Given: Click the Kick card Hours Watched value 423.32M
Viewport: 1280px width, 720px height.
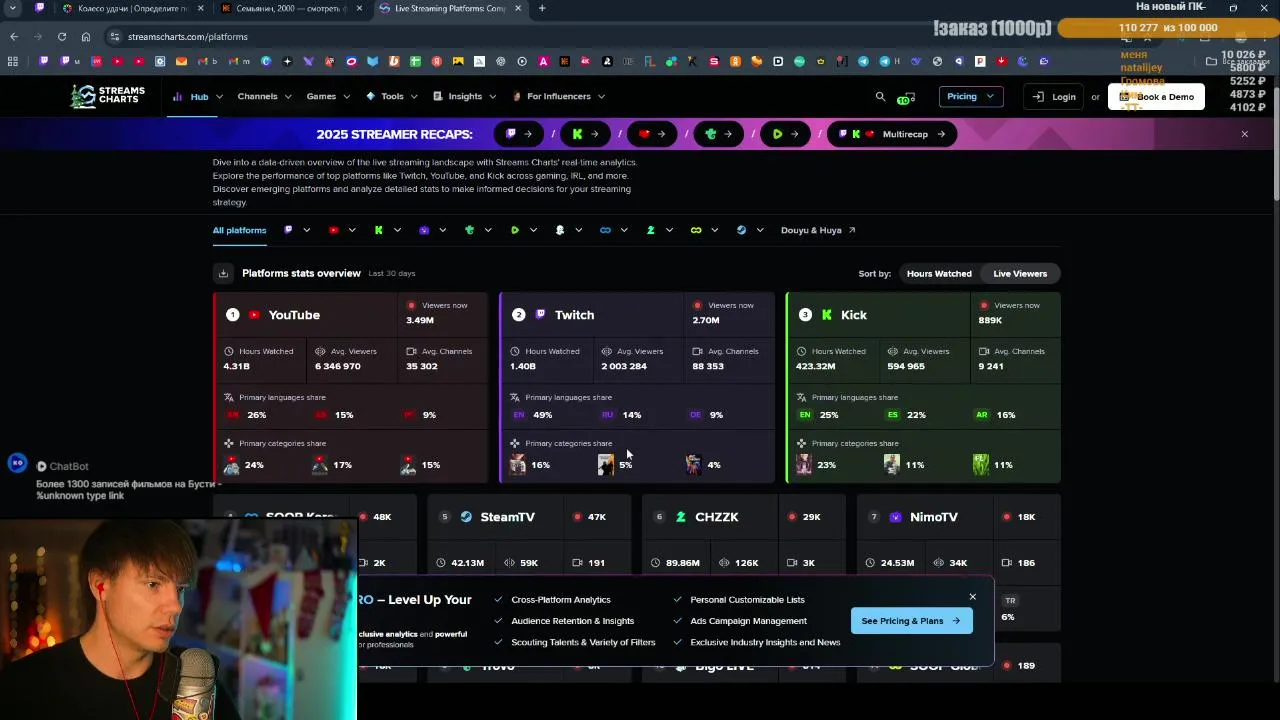Looking at the screenshot, I should click(817, 366).
